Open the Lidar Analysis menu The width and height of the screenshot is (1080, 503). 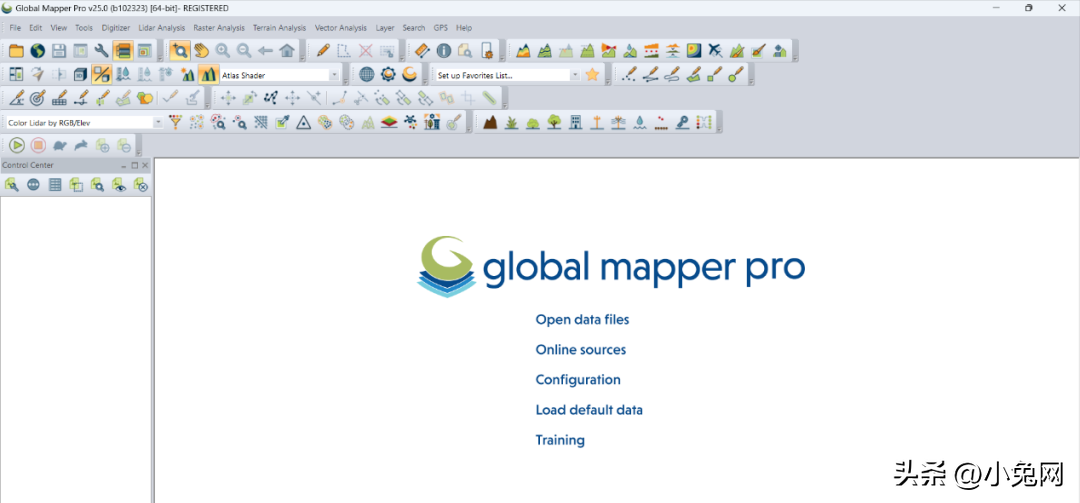point(162,28)
